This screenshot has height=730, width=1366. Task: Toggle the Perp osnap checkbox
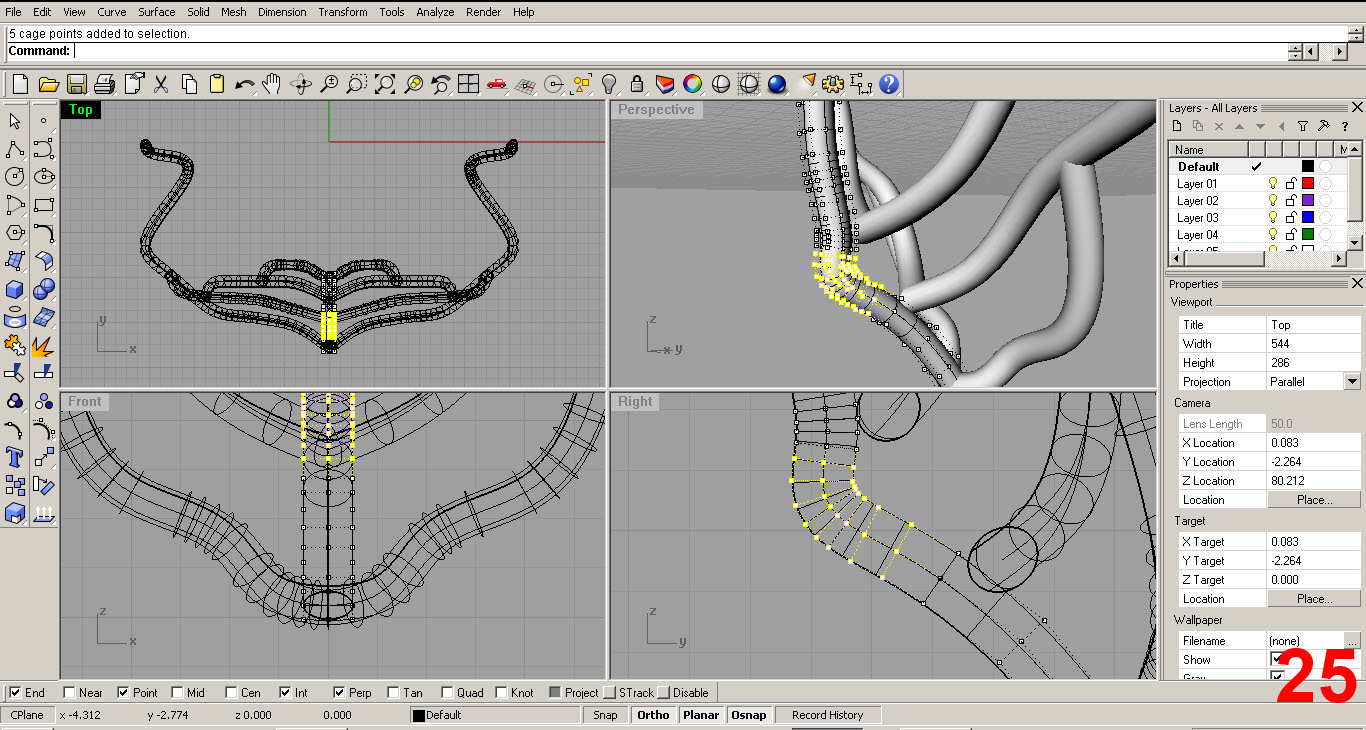339,692
